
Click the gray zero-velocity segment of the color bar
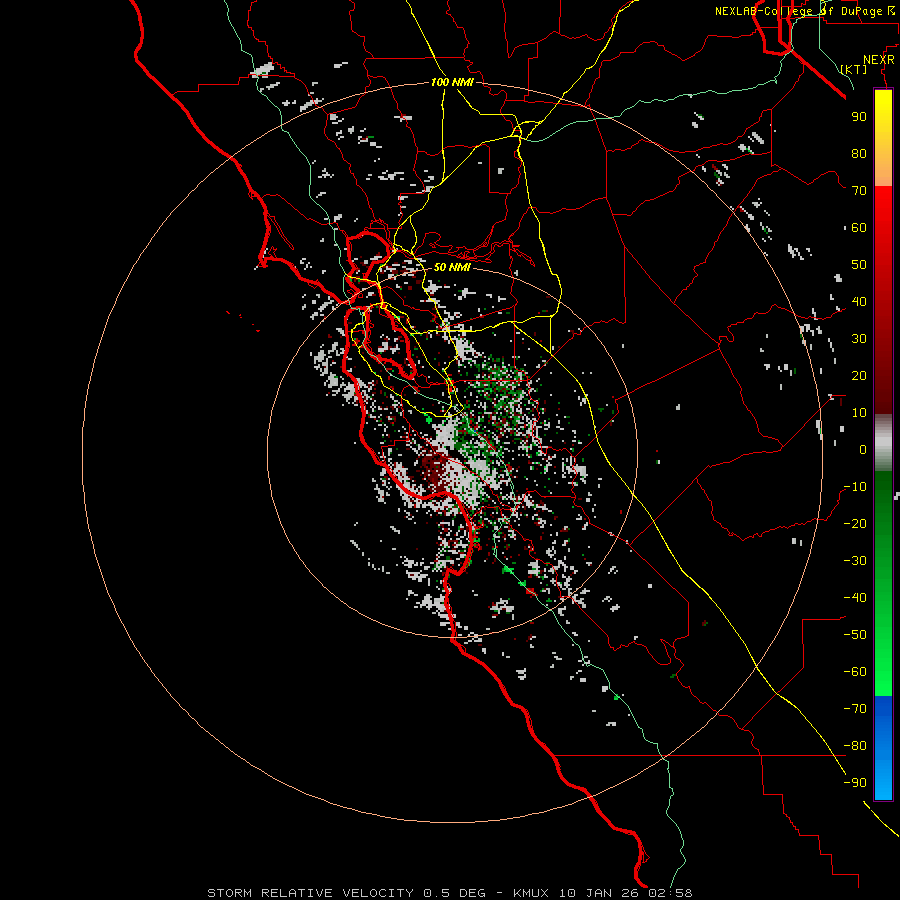click(883, 442)
